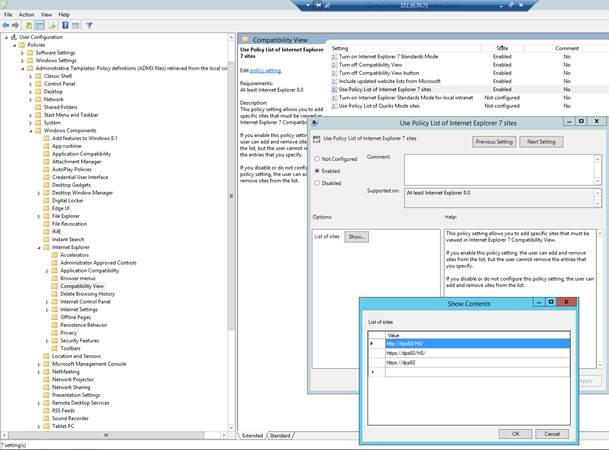The height and width of the screenshot is (450, 609).
Task: Open the Help menu
Action: click(x=64, y=14)
